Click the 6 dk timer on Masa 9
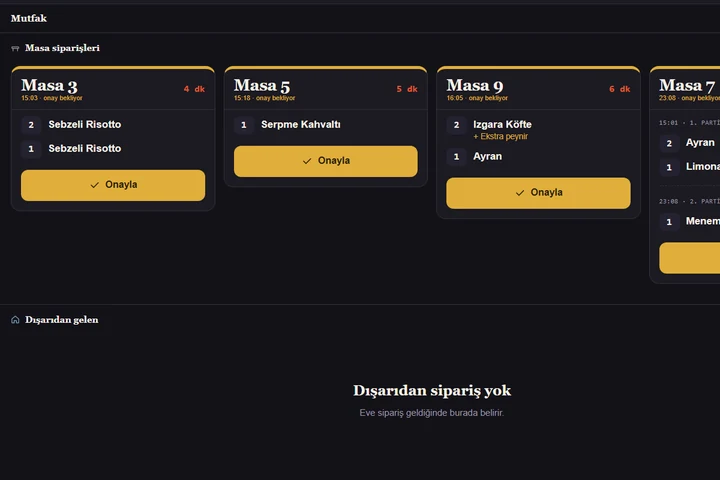 pyautogui.click(x=619, y=89)
